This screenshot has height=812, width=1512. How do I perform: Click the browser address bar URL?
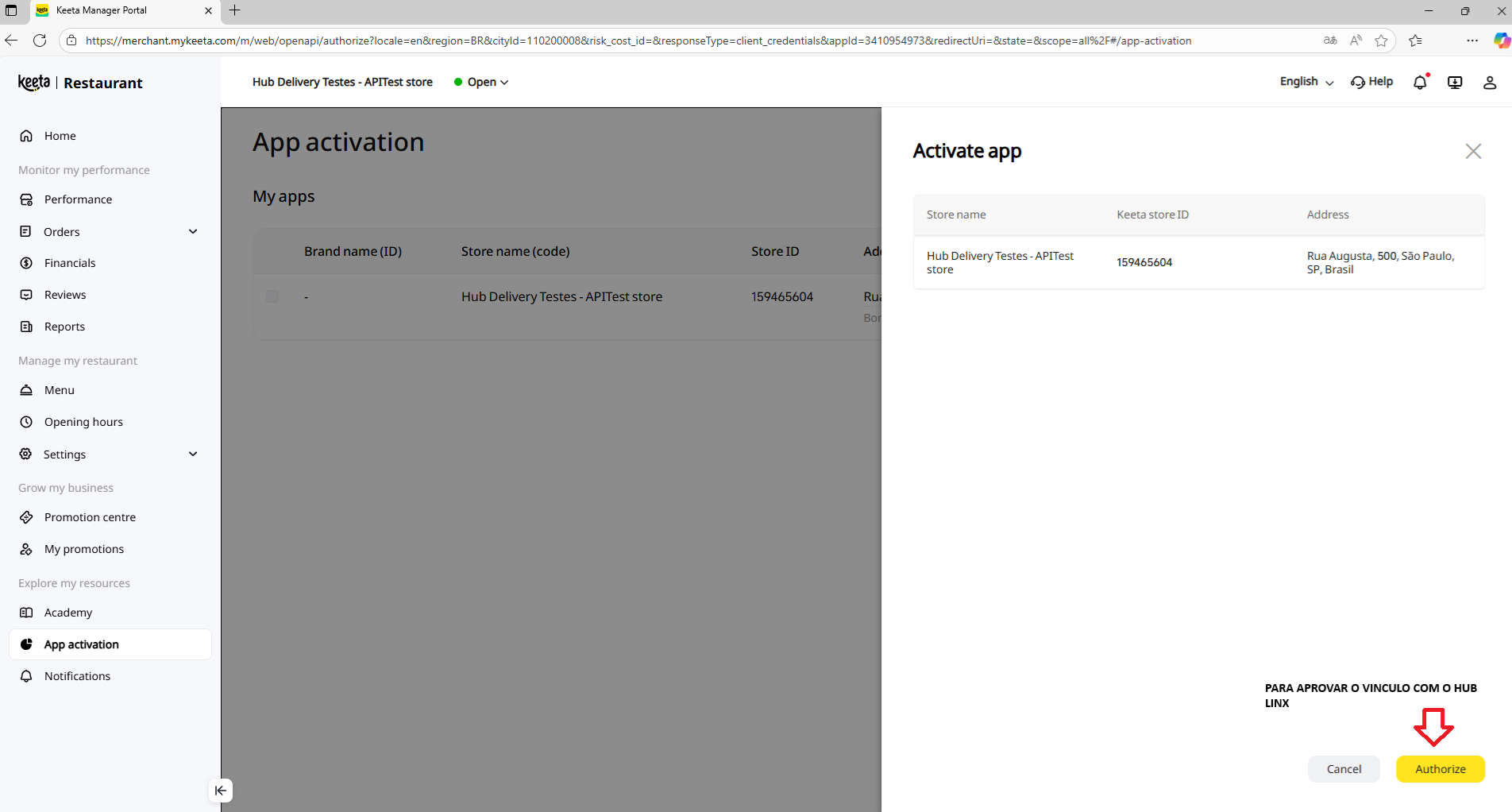pyautogui.click(x=638, y=41)
